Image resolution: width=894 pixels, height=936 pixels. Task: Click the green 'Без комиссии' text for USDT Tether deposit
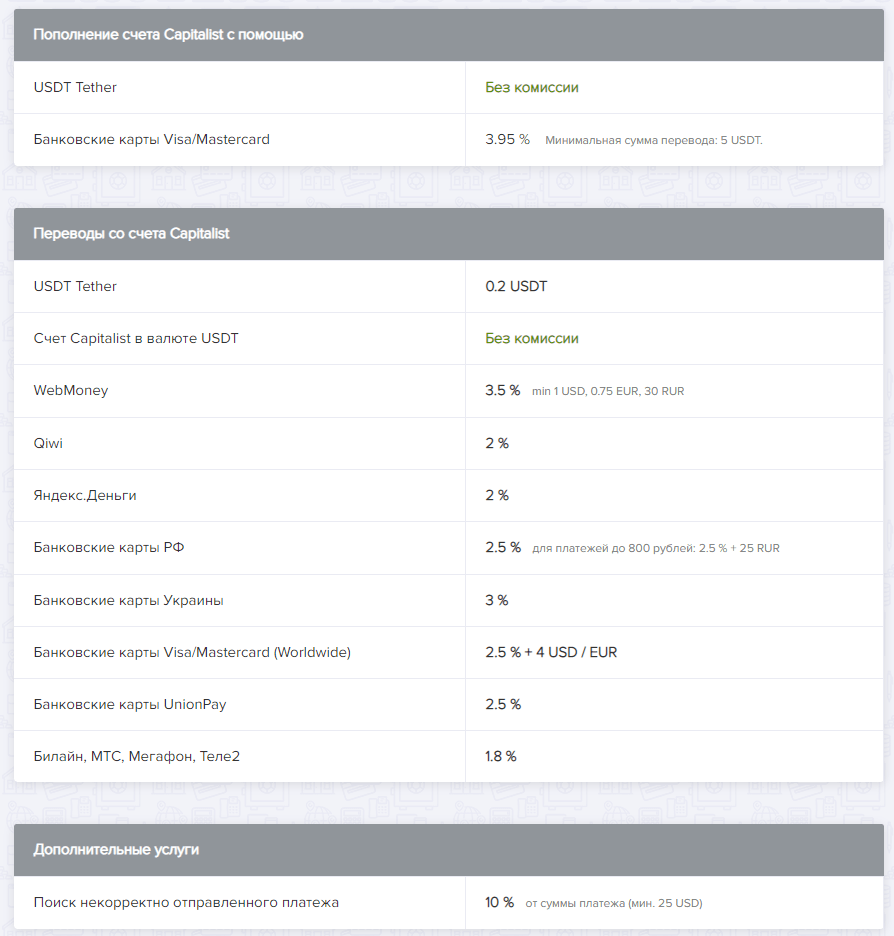[532, 87]
